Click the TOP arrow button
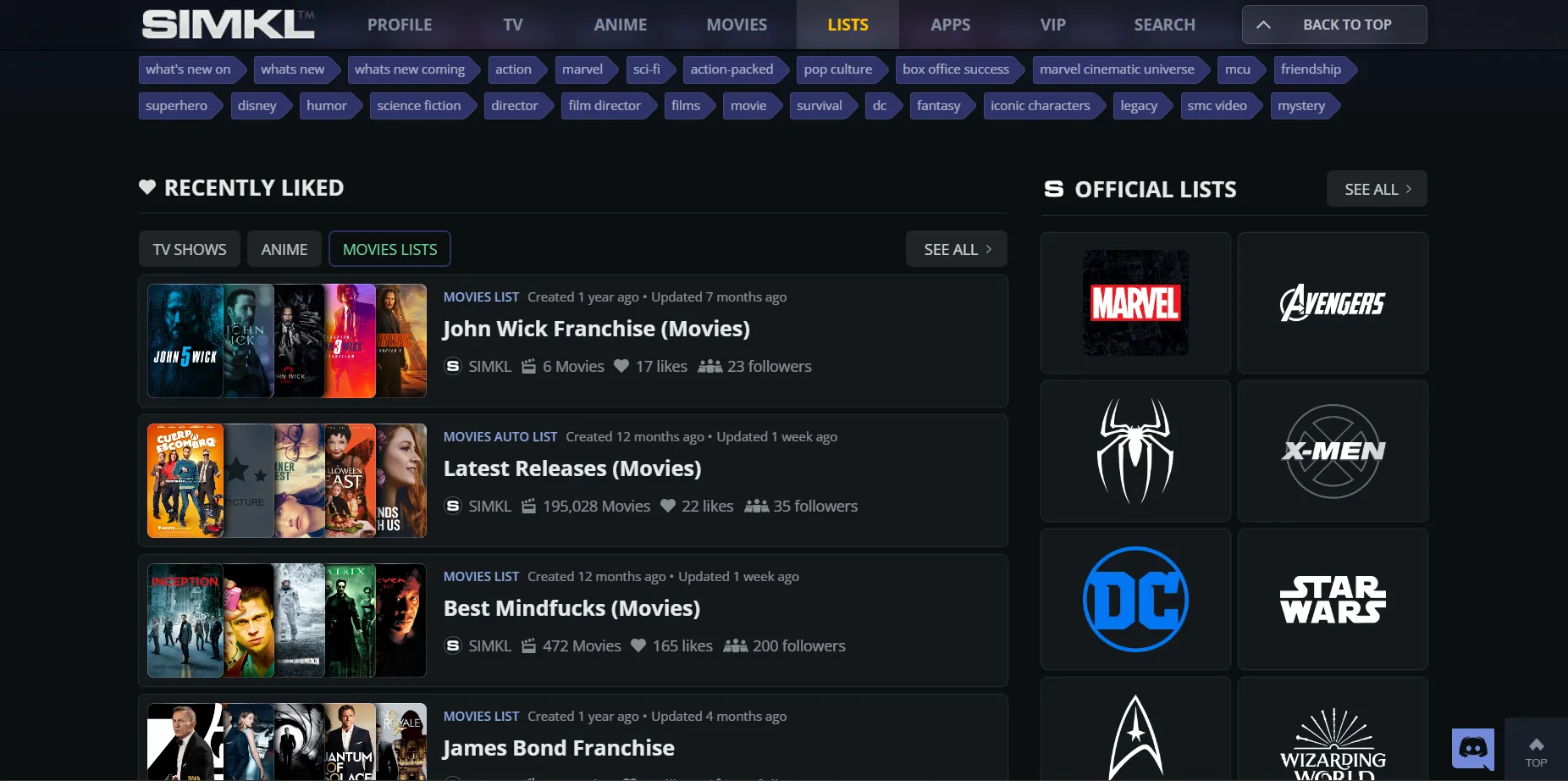 1536,750
